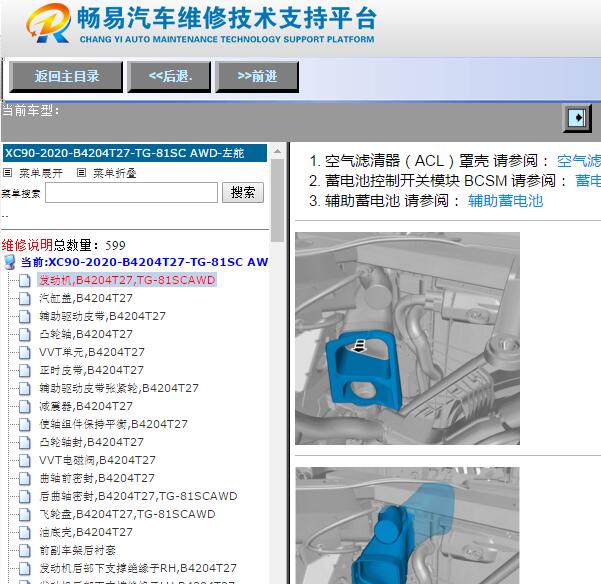Click the left panel scrollbar up arrow
Image resolution: width=601 pixels, height=584 pixels.
tap(278, 151)
